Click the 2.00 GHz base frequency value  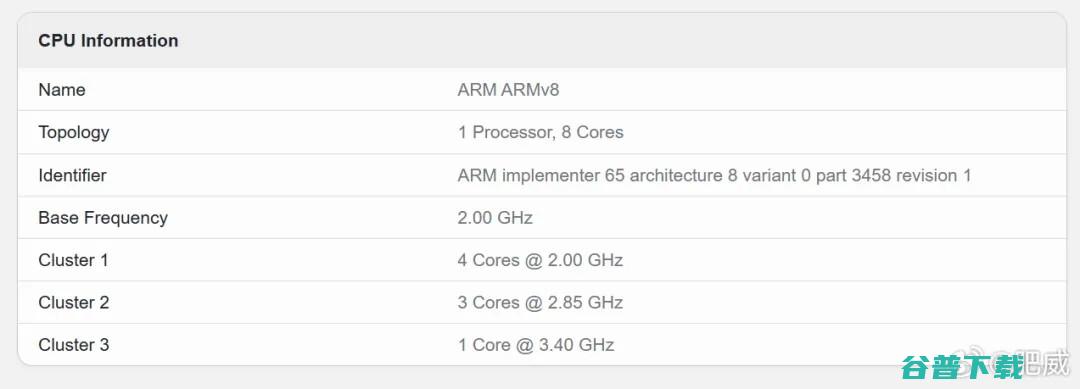click(495, 218)
